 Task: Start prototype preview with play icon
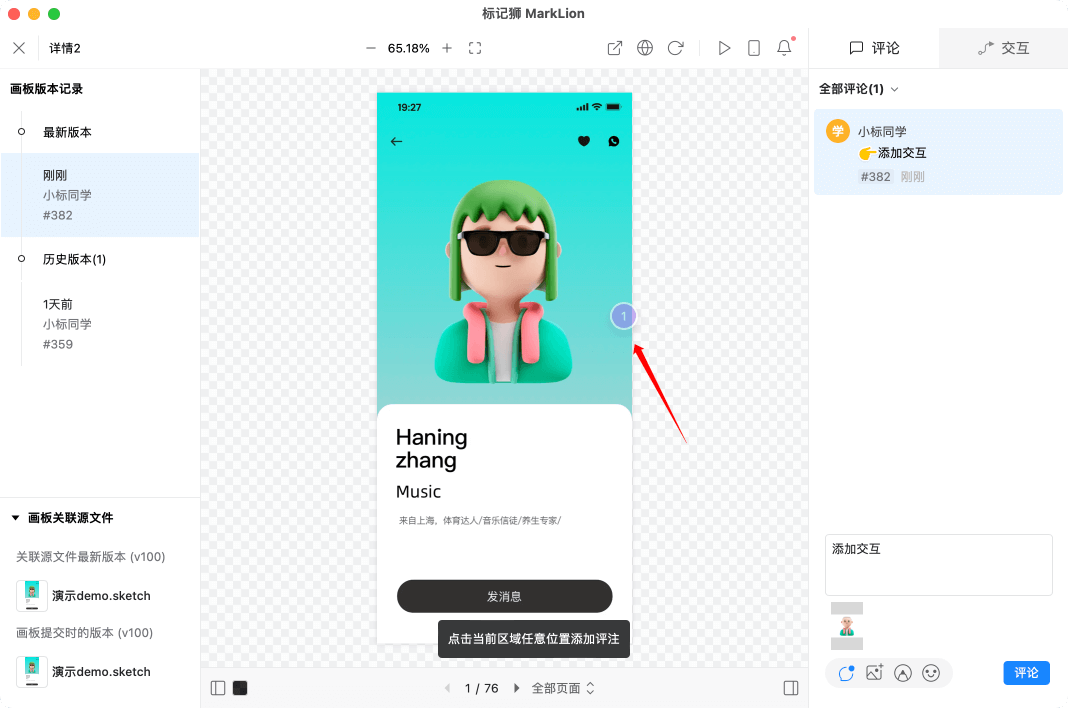(724, 47)
